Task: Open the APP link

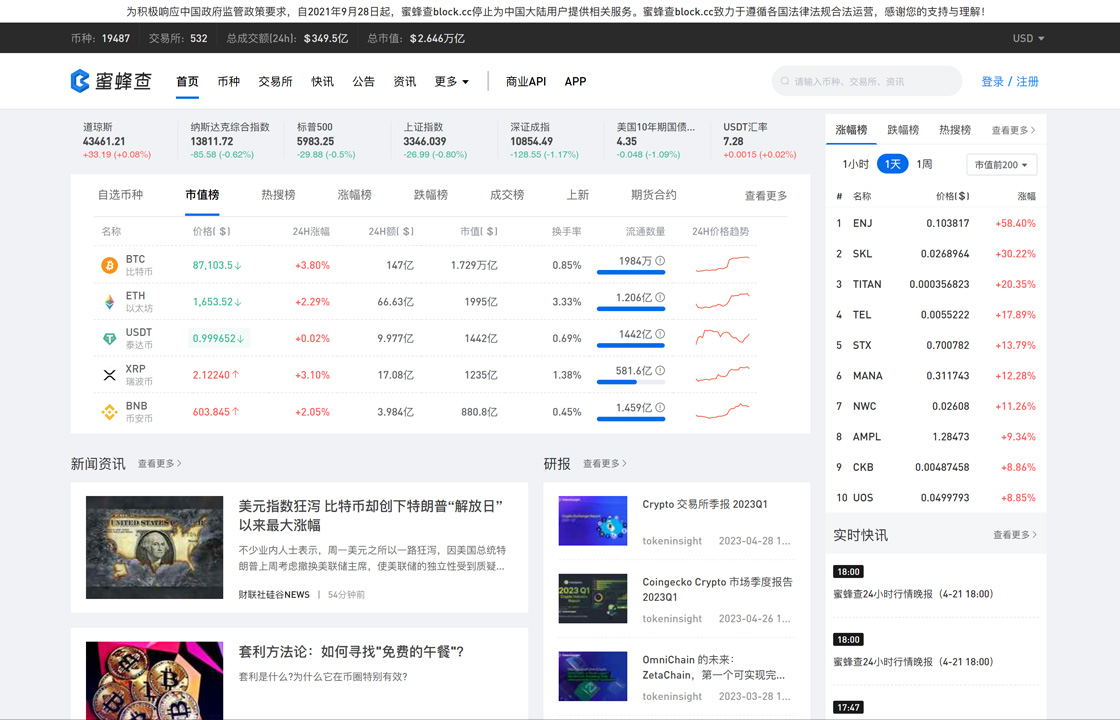Action: coord(575,81)
